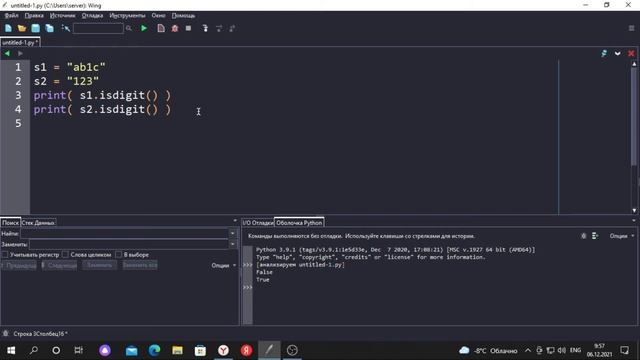
Task: Enable the В выборе checkbox
Action: [118, 255]
